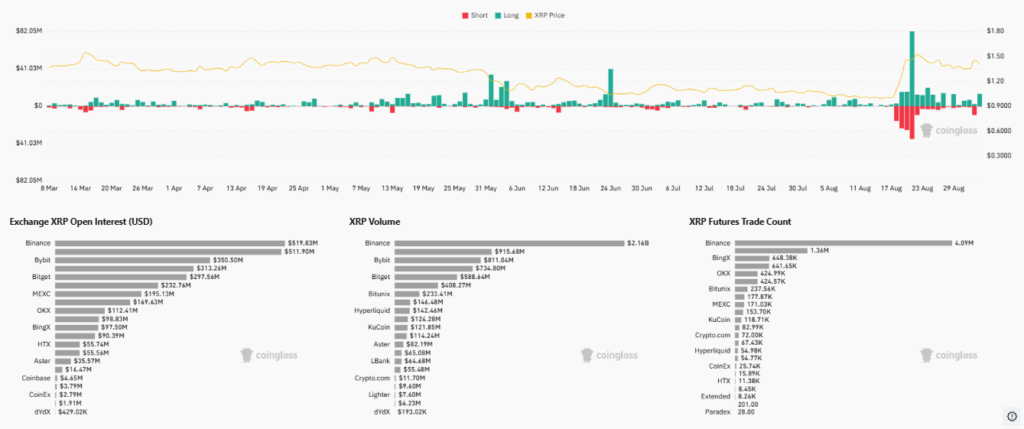Screen dimensions: 1024x429
Task: Click KuCoin label in XRP Volume chart
Action: (x=379, y=326)
